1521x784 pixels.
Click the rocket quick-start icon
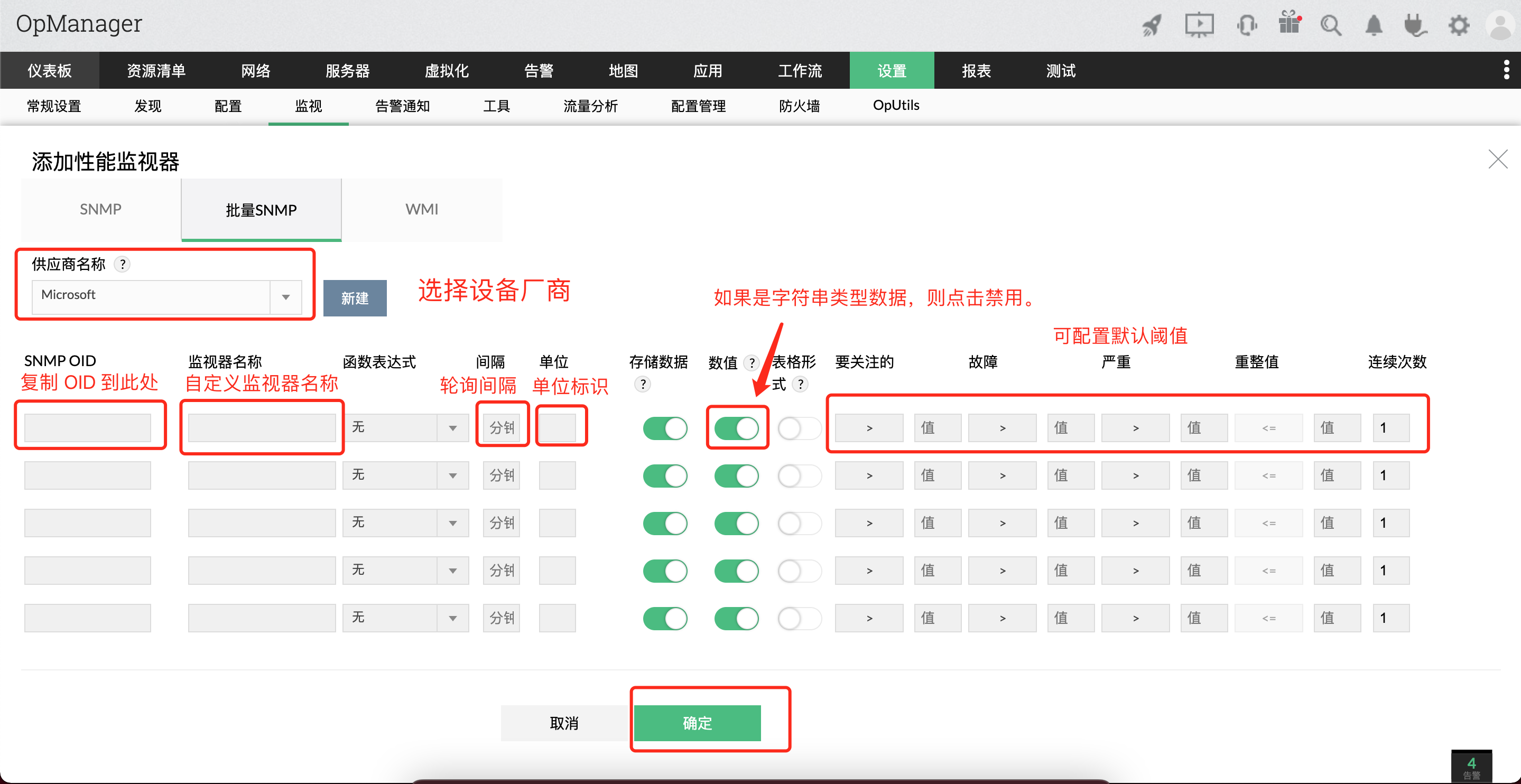coord(1152,25)
